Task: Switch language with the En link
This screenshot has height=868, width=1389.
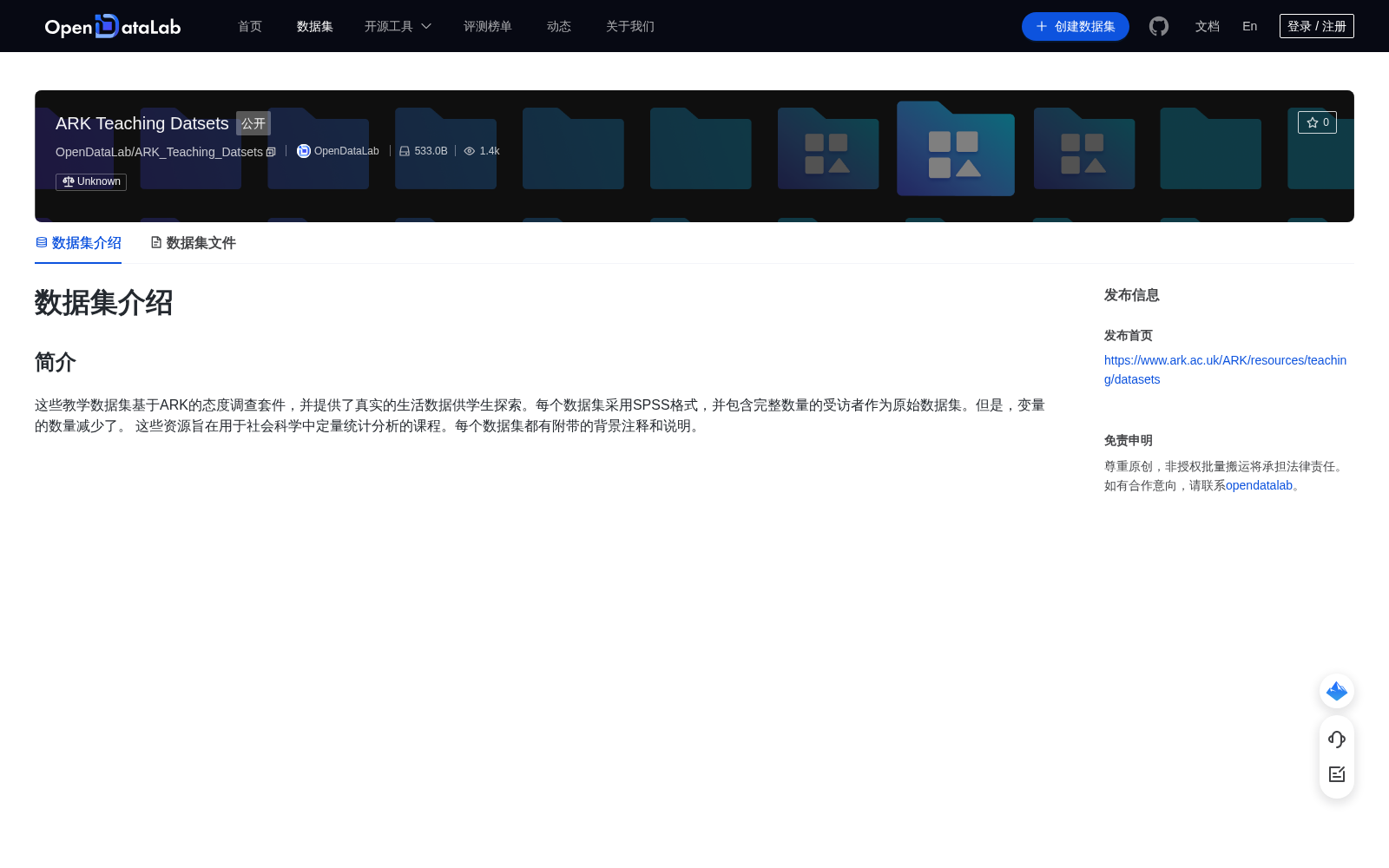Action: [x=1250, y=26]
